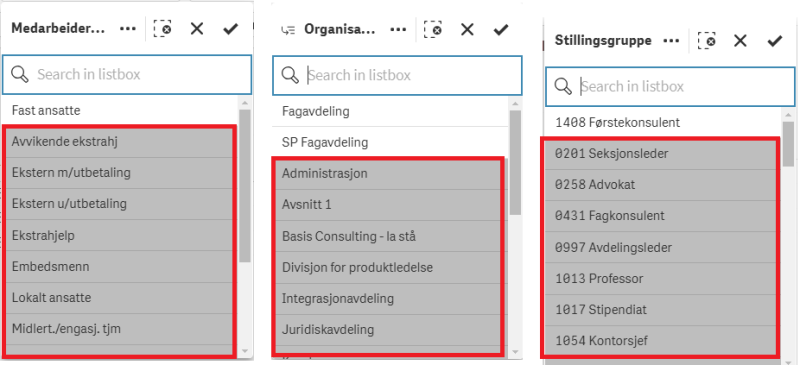Select Ekstern m/utbetaling value

(x=120, y=173)
